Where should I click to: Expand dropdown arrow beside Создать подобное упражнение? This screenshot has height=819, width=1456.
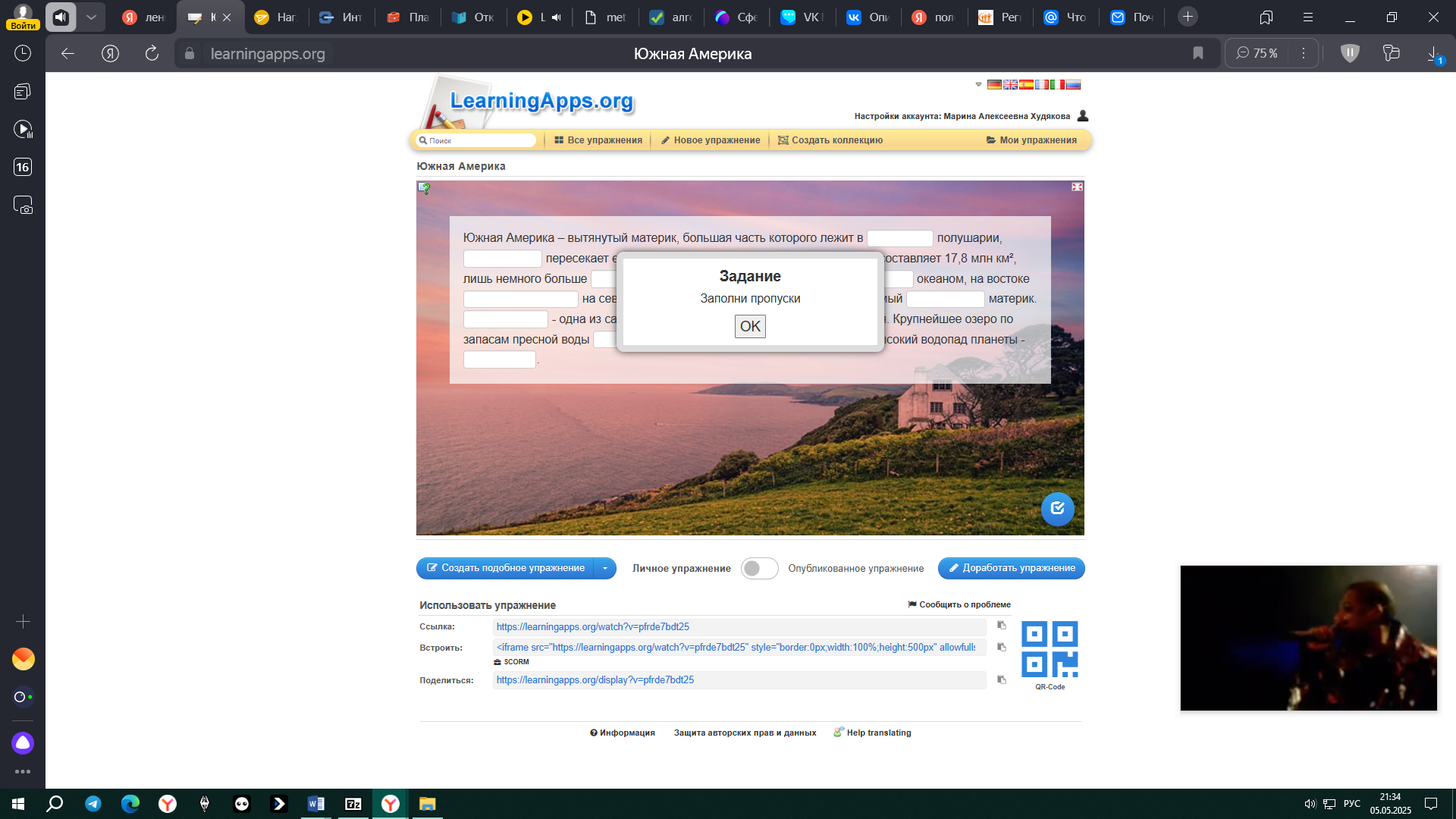click(x=605, y=568)
